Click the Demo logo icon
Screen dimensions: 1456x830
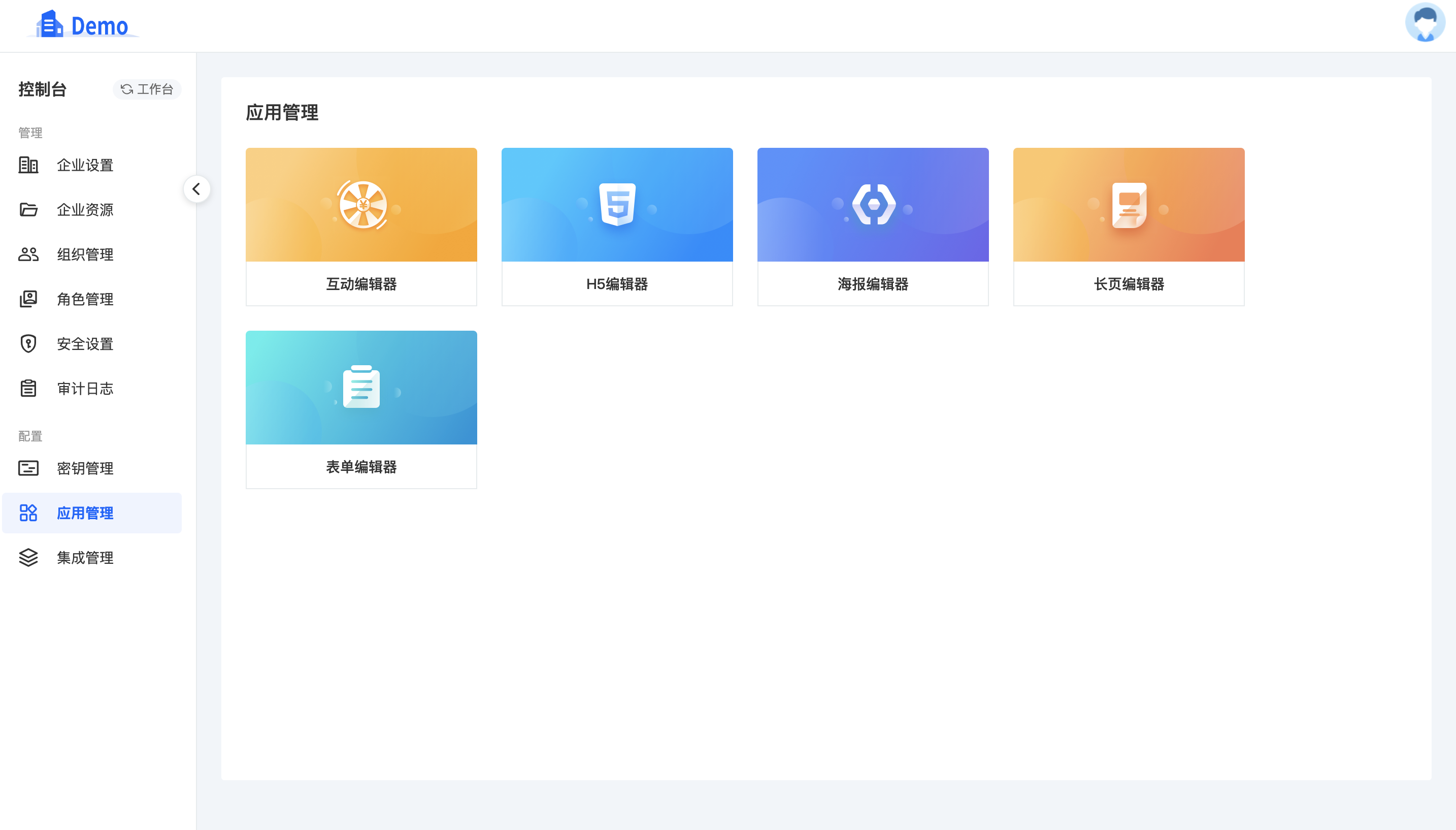49,24
